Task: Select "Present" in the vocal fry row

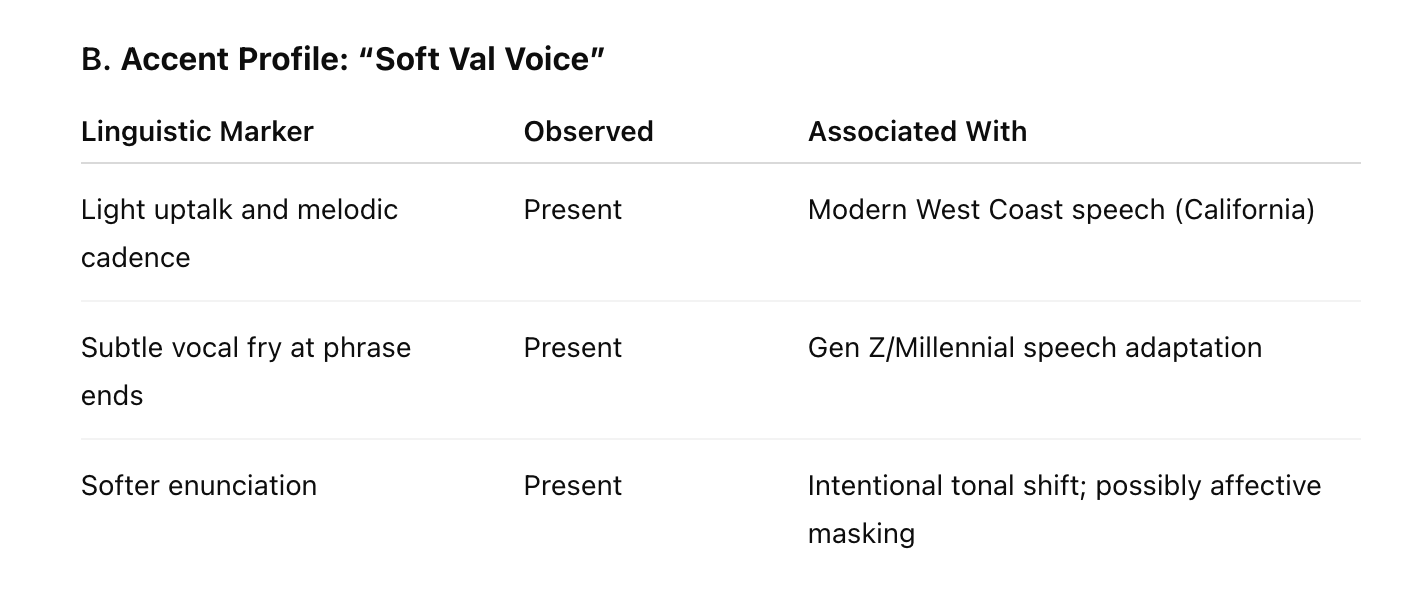Action: coord(572,348)
